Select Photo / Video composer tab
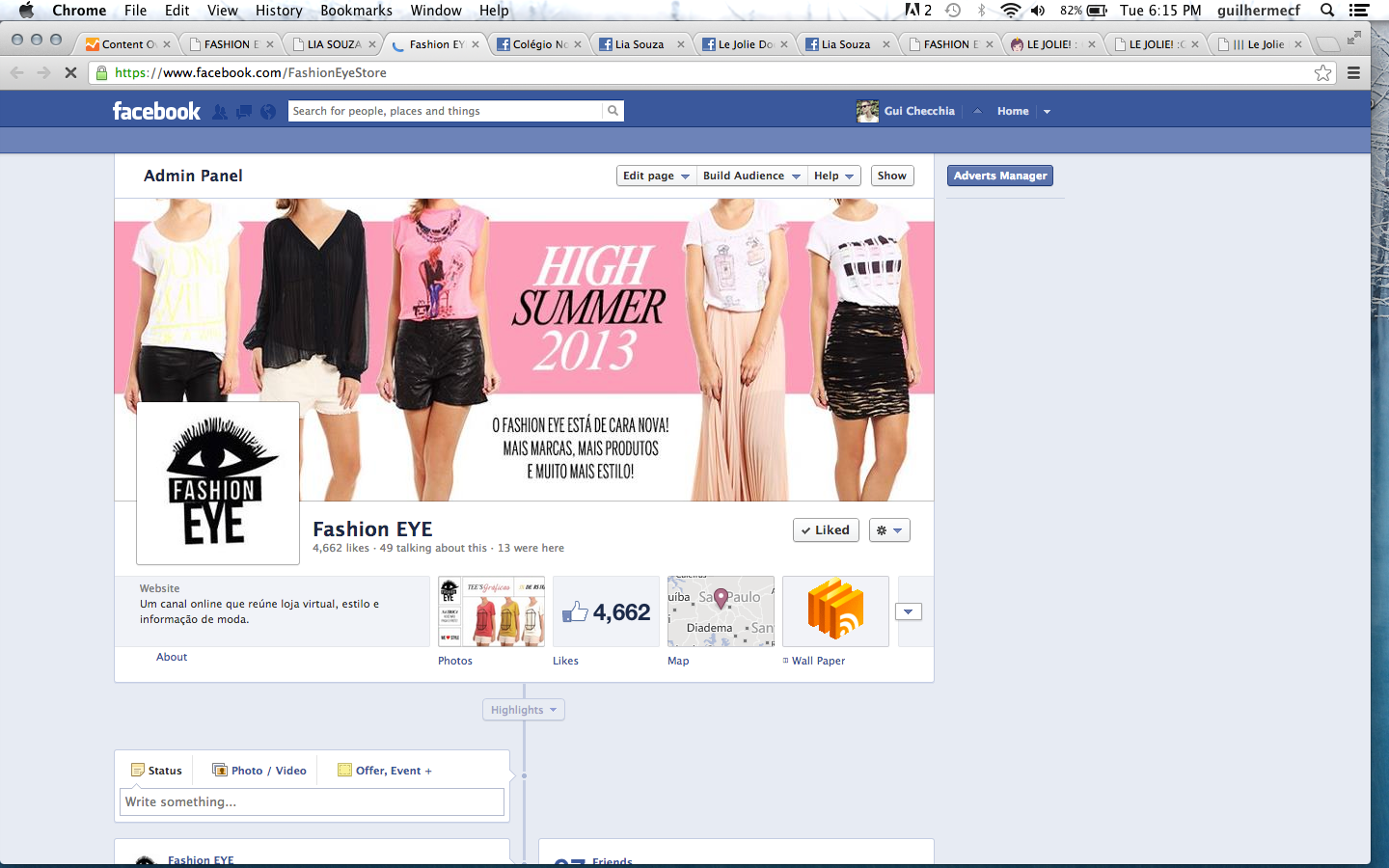This screenshot has height=868, width=1389. point(259,771)
